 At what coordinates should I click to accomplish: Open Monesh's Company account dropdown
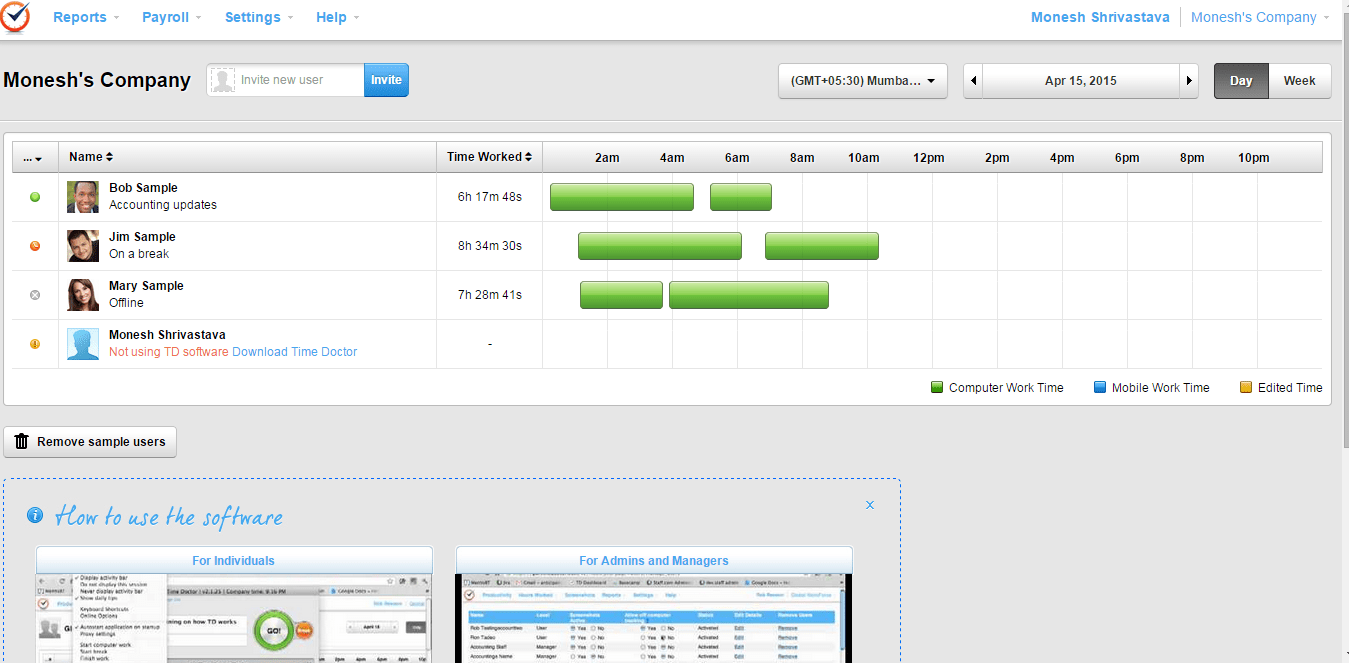coord(1260,17)
